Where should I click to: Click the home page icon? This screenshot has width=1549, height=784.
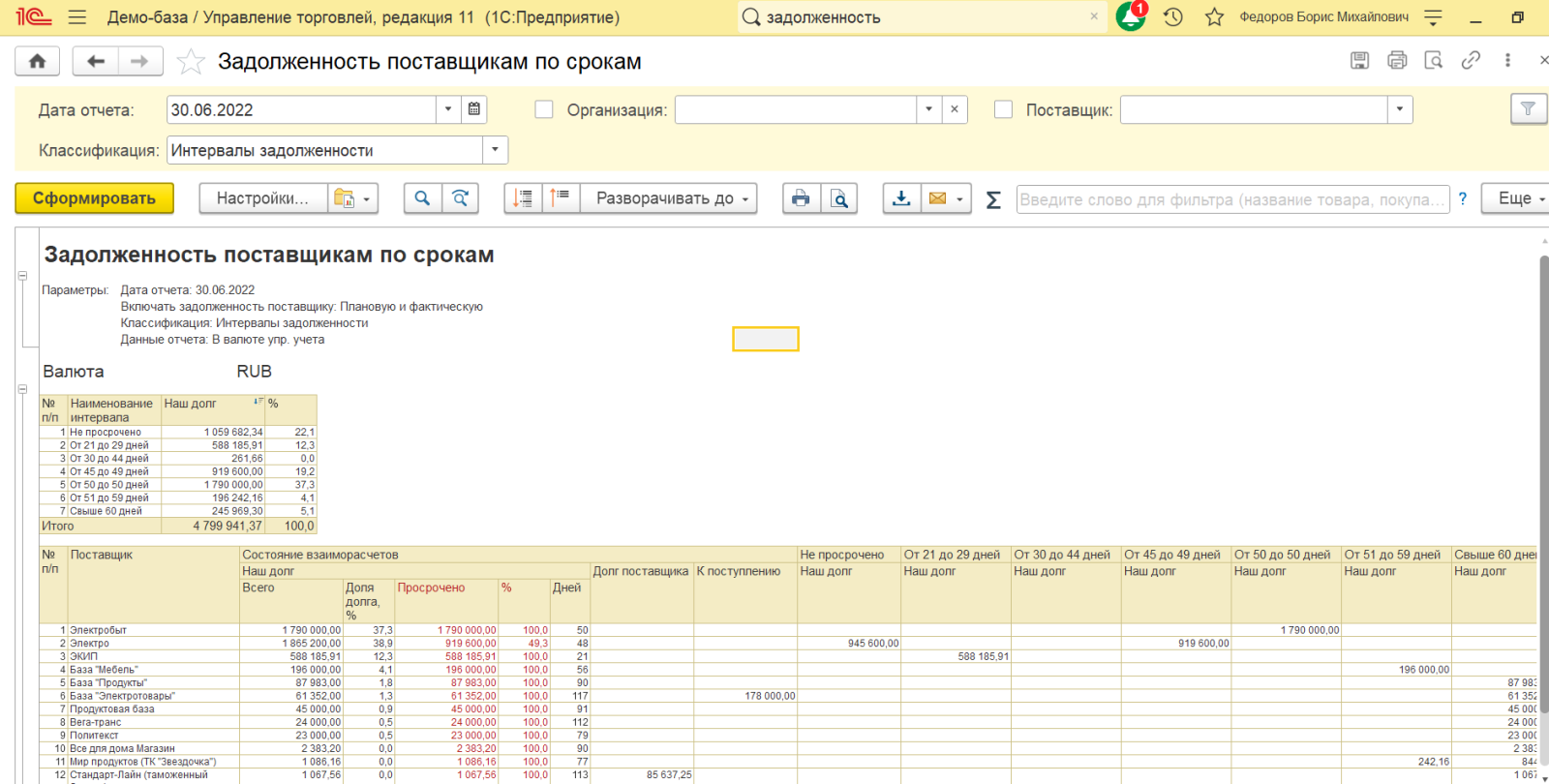[38, 61]
